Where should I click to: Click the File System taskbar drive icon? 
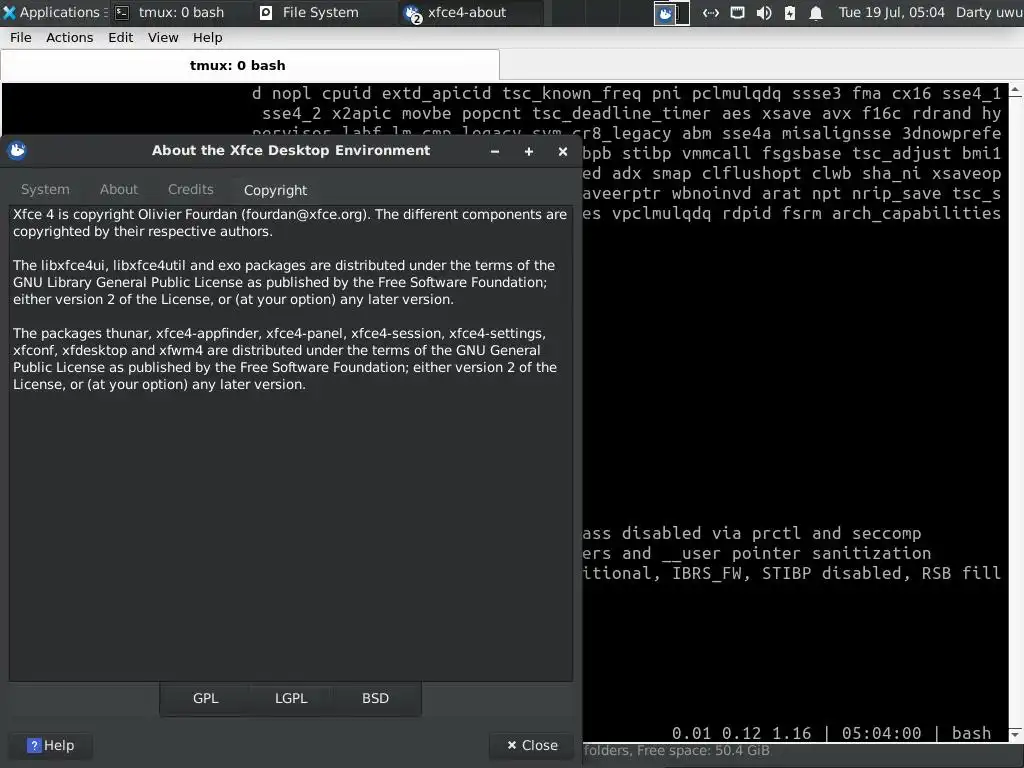266,12
